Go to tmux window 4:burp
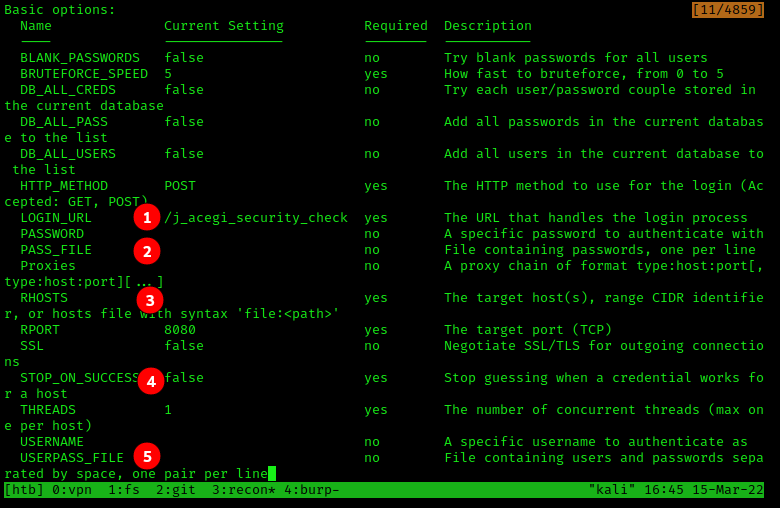 [312, 490]
